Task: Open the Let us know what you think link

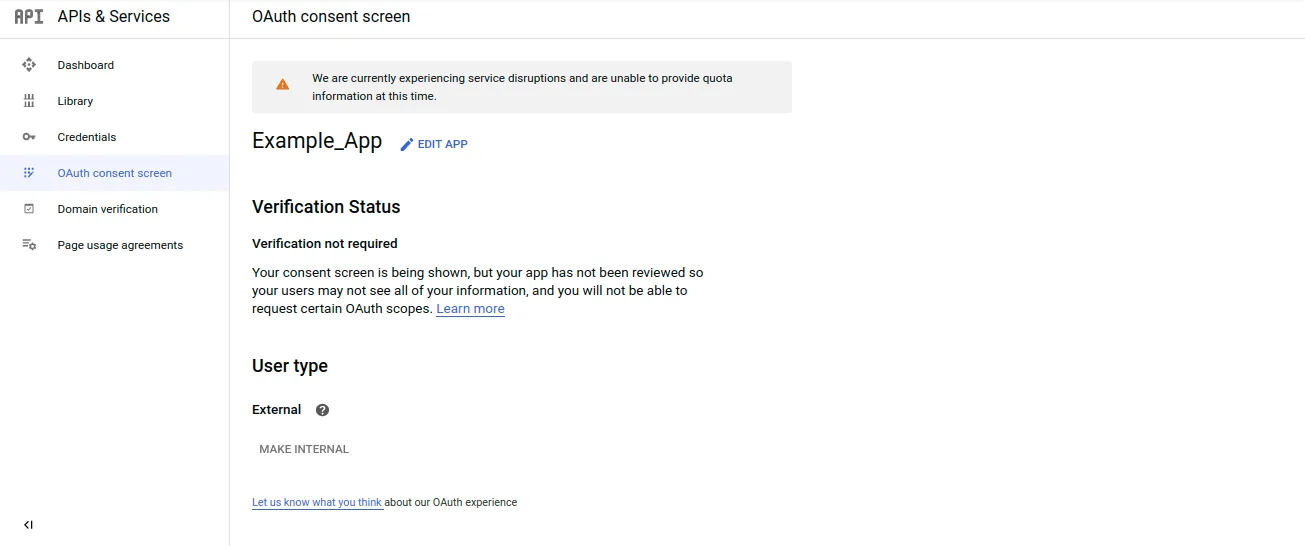Action: [x=317, y=502]
